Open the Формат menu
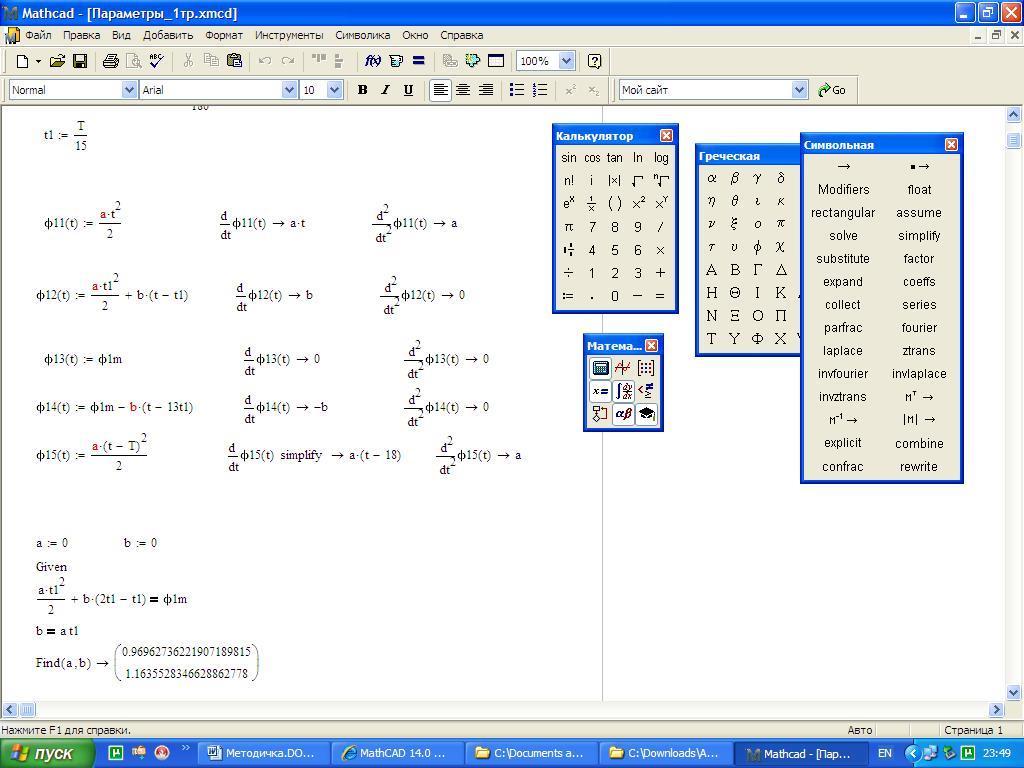Screen dimensions: 1024x768 click(x=224, y=35)
